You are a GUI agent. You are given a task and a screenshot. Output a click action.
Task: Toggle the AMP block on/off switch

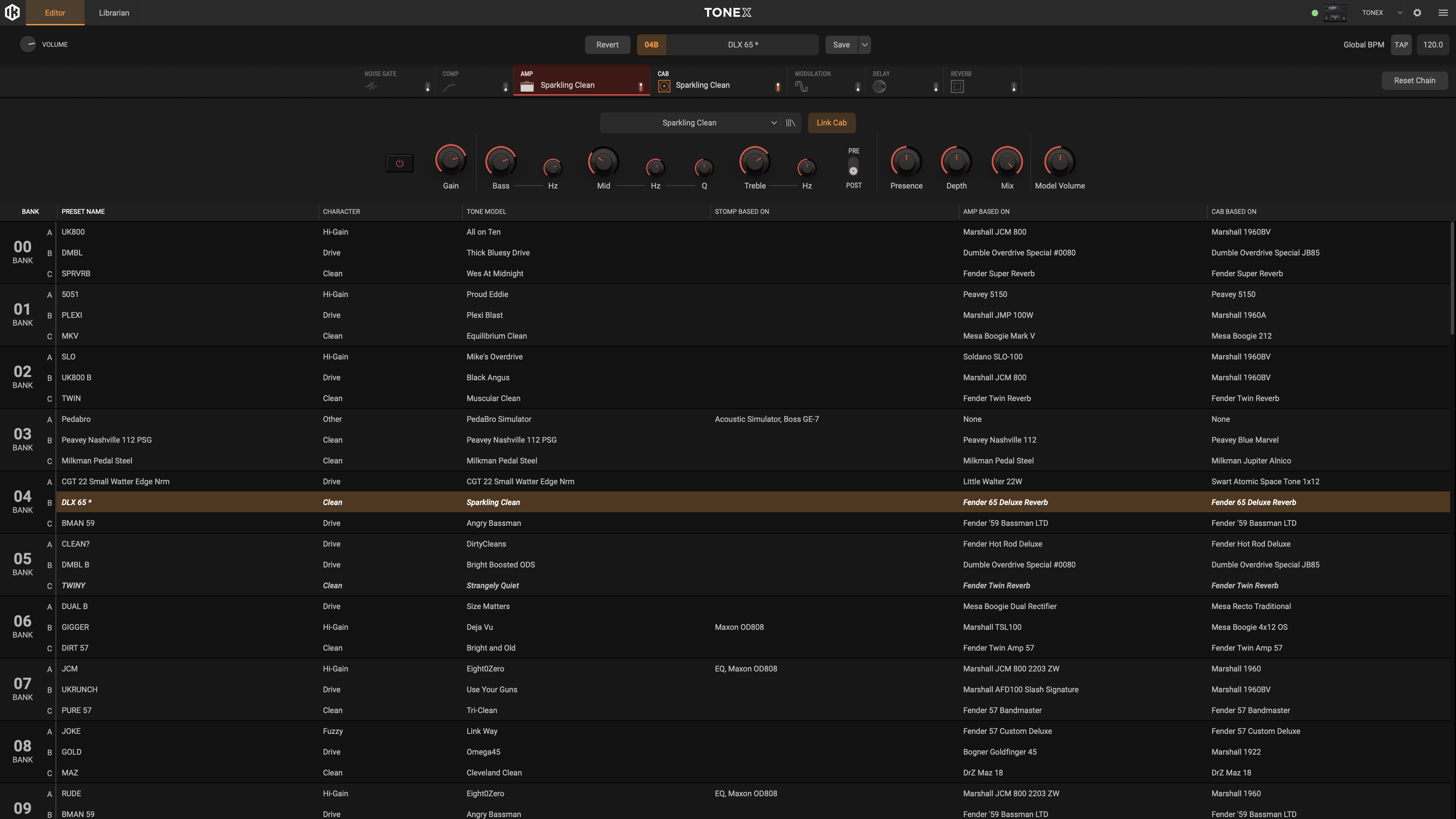coord(641,87)
